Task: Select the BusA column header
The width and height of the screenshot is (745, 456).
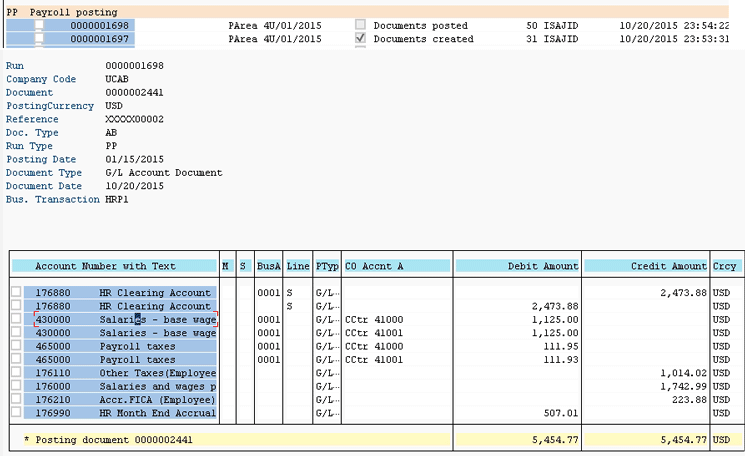Action: [268, 266]
